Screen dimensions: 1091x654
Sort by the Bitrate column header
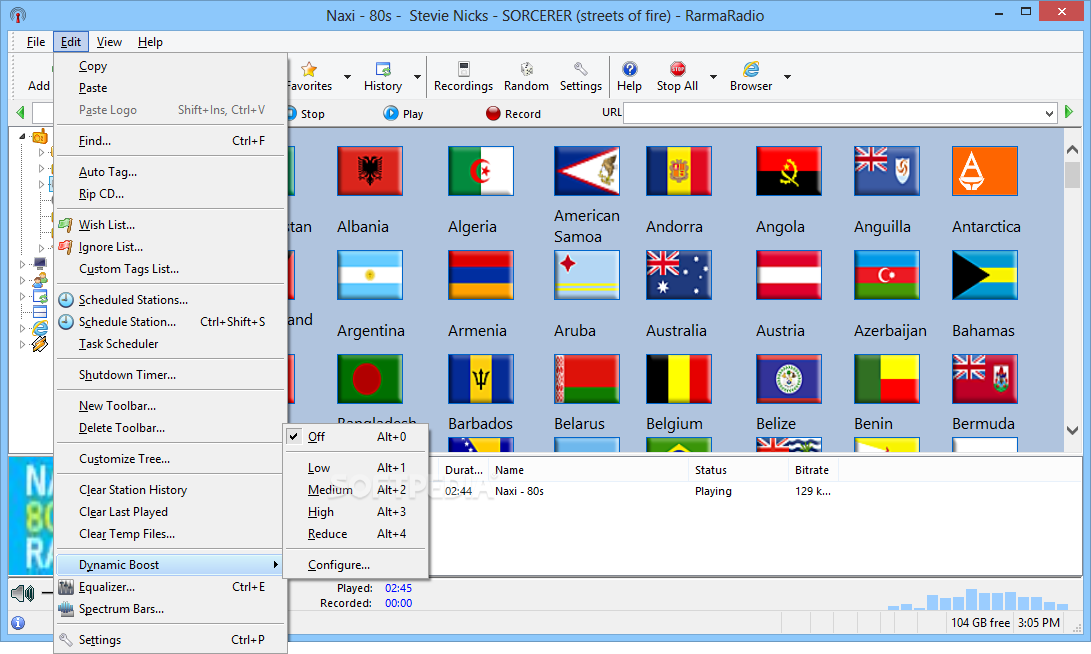(812, 470)
